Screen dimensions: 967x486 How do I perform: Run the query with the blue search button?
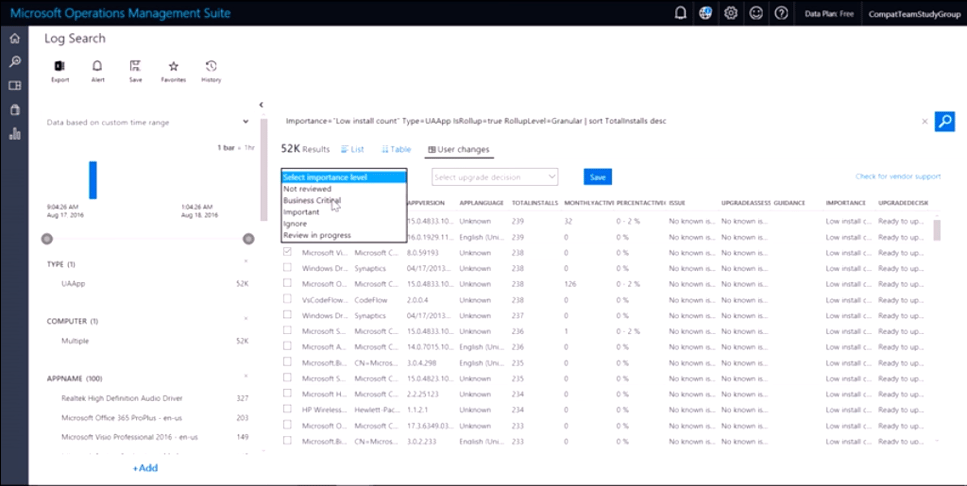coord(944,122)
